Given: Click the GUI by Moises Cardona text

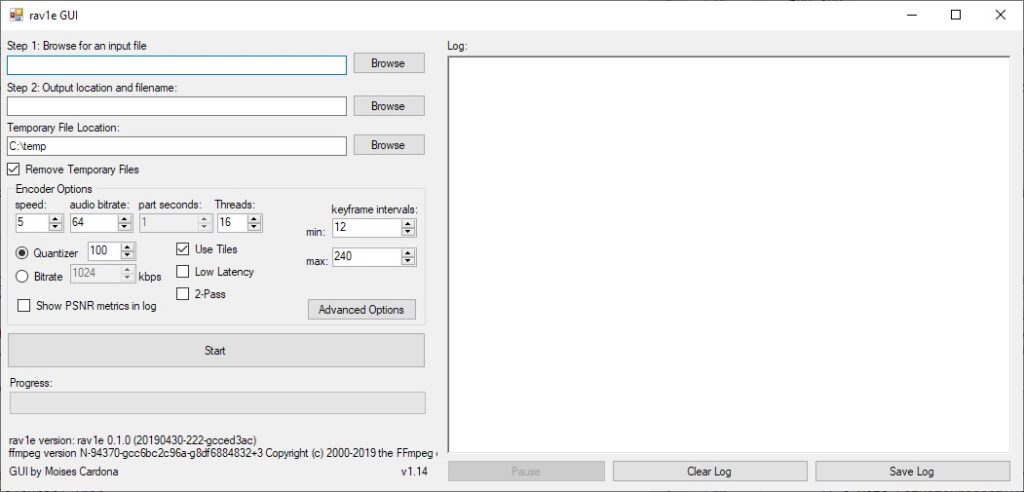Looking at the screenshot, I should 64,471.
